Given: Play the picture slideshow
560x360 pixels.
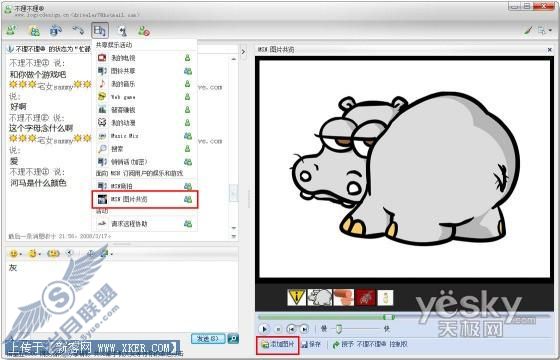Looking at the screenshot, I should point(265,329).
